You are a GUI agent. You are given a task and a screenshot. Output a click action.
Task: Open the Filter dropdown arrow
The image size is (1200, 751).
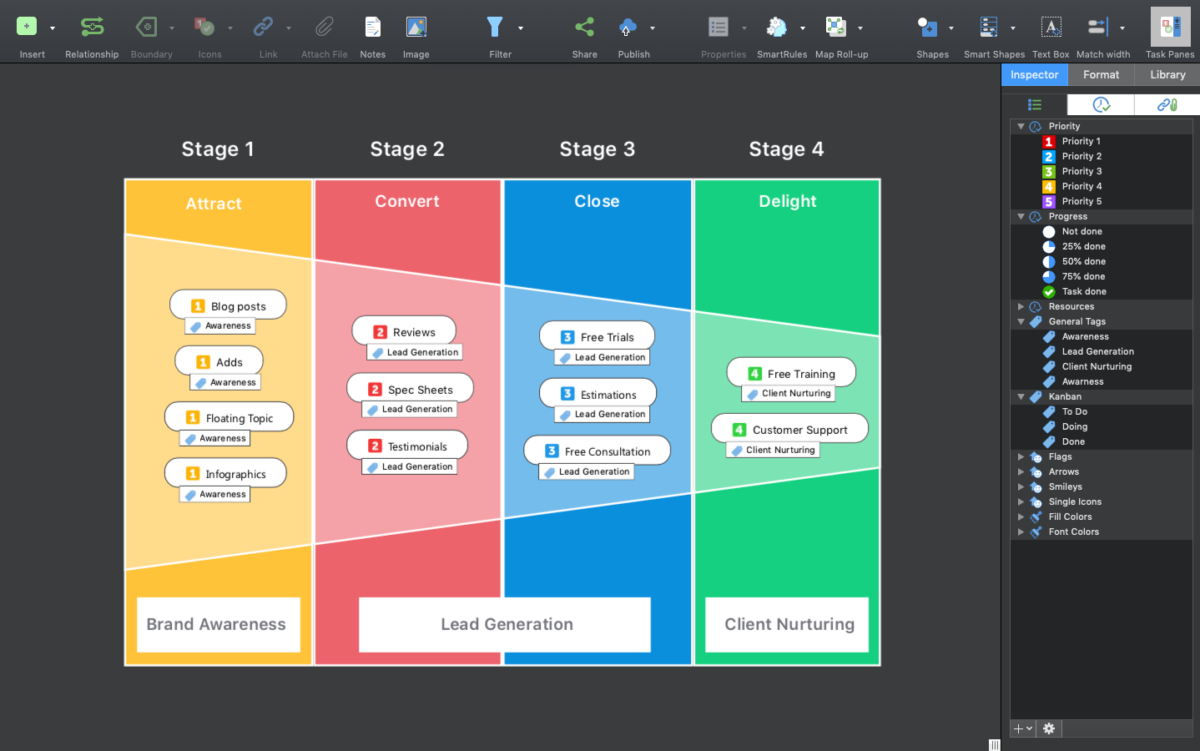tap(518, 30)
